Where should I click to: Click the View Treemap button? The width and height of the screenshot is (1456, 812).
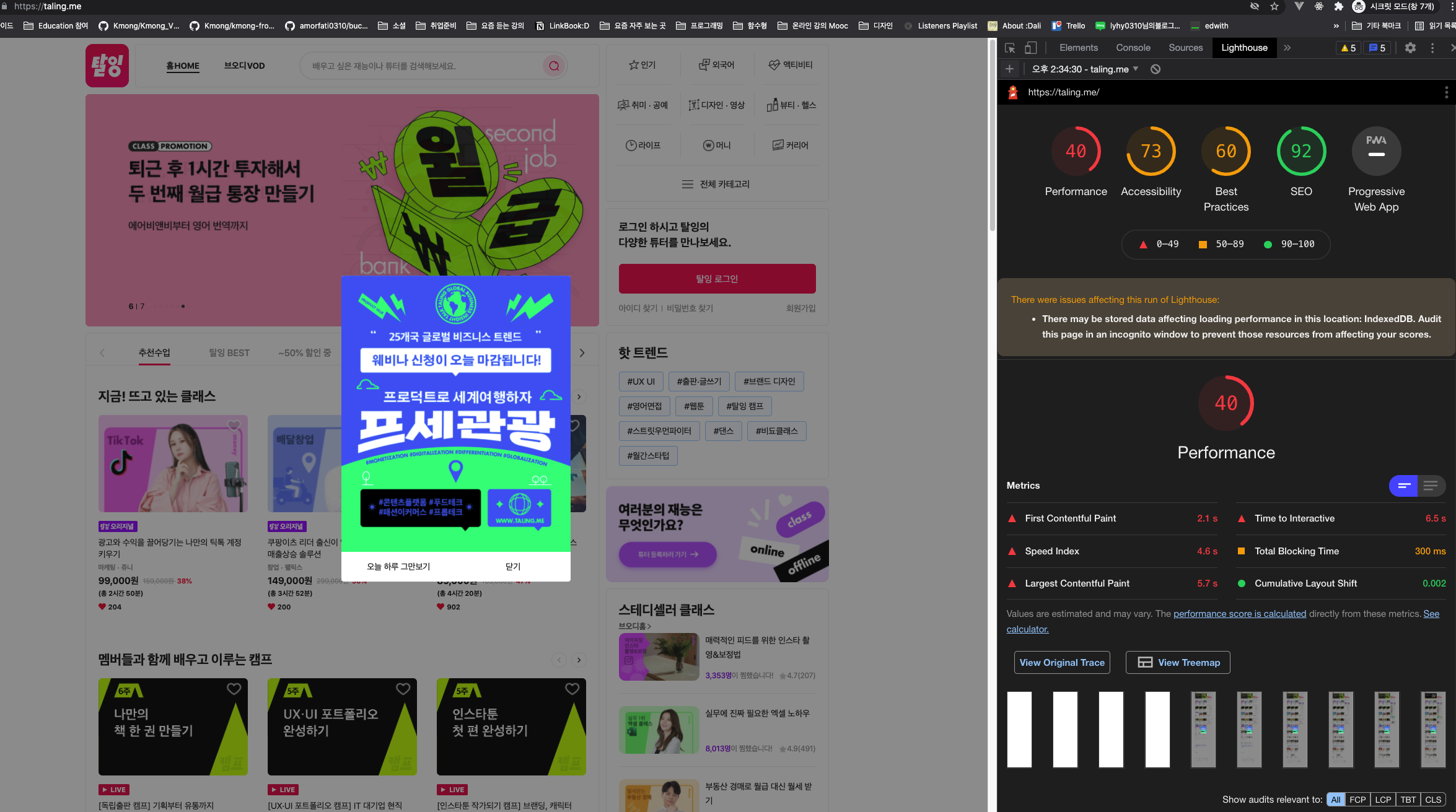(1178, 662)
